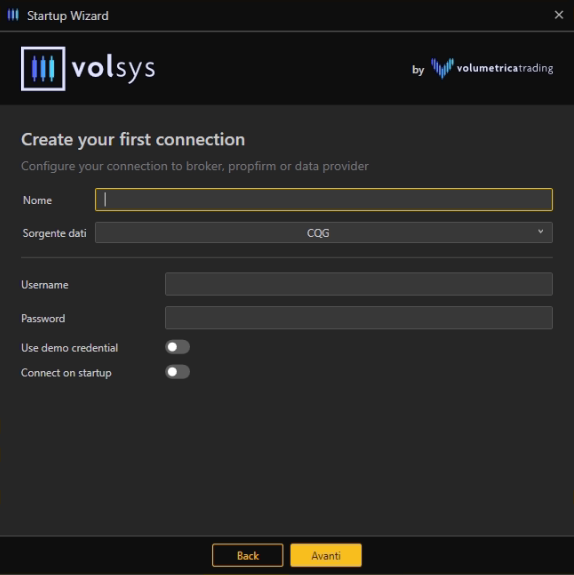This screenshot has height=575, width=574.
Task: Turn on Connect on startup switch
Action: pos(178,372)
